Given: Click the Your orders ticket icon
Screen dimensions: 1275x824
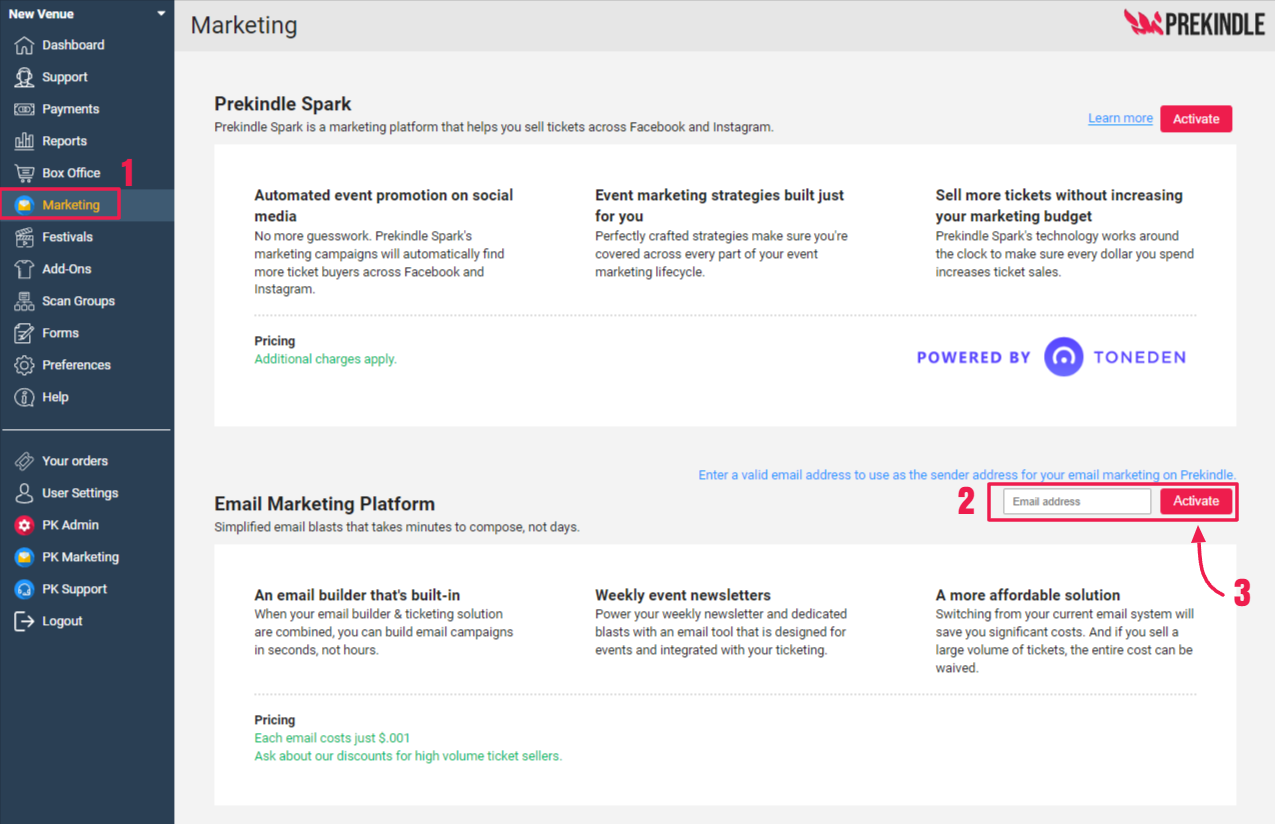Looking at the screenshot, I should 24,461.
